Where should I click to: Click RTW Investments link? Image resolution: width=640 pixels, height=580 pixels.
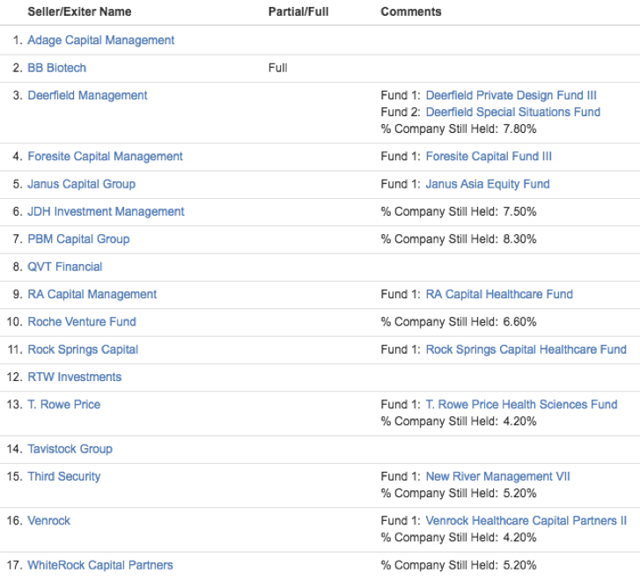pyautogui.click(x=74, y=377)
